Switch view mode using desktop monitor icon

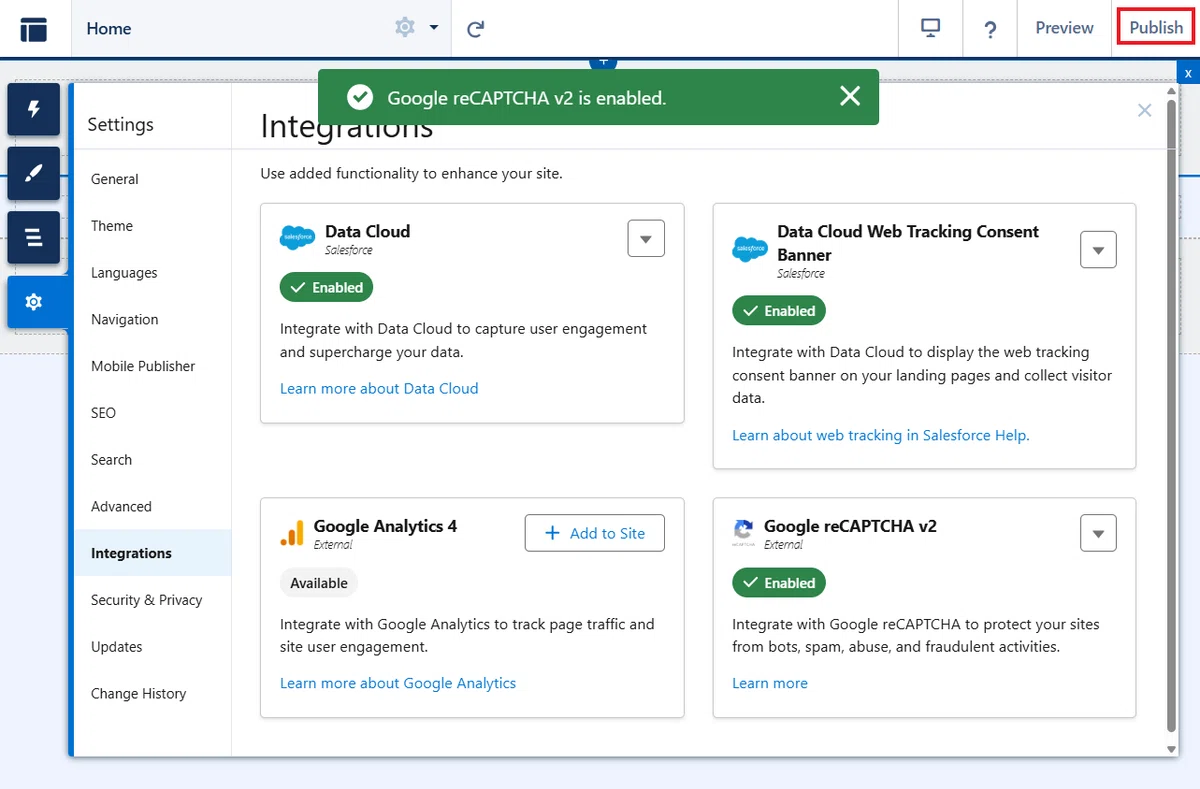pyautogui.click(x=931, y=28)
